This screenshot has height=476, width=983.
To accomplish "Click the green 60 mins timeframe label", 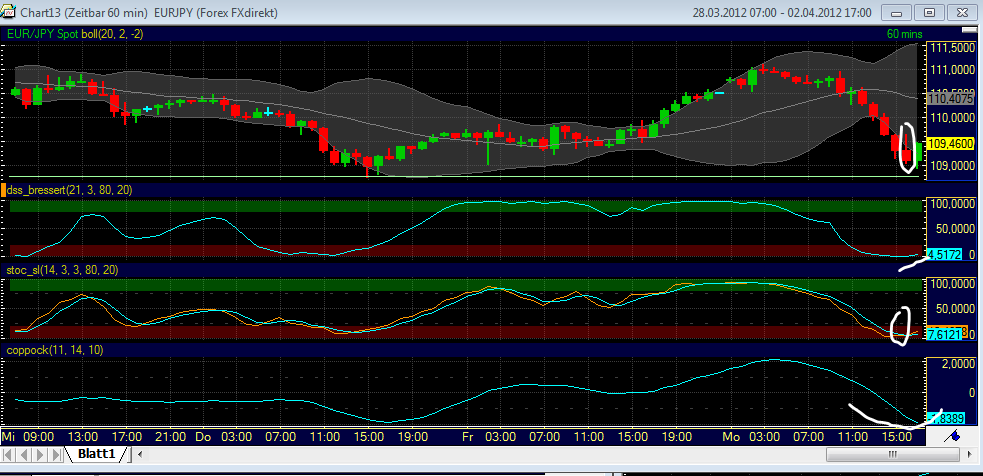I will click(x=905, y=34).
